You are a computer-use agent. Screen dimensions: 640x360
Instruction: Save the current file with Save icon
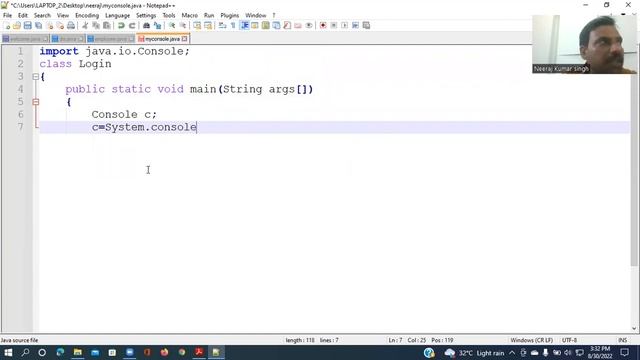[x=27, y=26]
